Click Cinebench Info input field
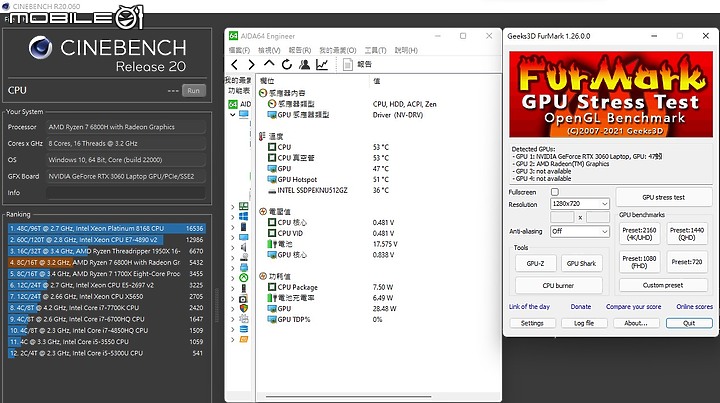Image resolution: width=720 pixels, height=403 pixels. pyautogui.click(x=125, y=193)
